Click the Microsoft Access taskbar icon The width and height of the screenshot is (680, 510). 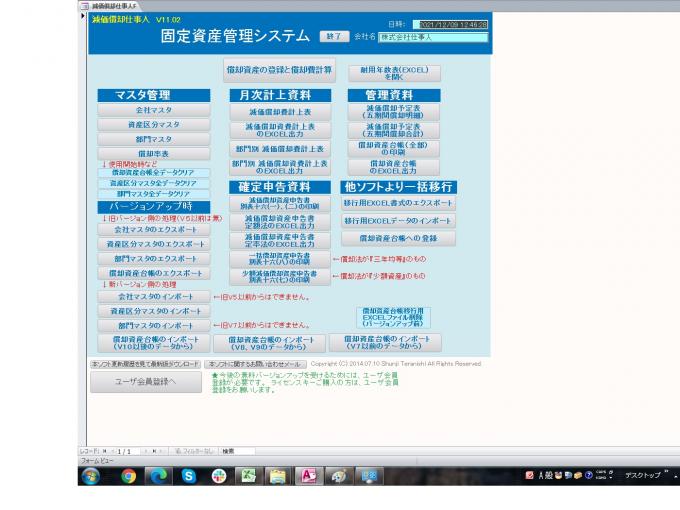307,476
